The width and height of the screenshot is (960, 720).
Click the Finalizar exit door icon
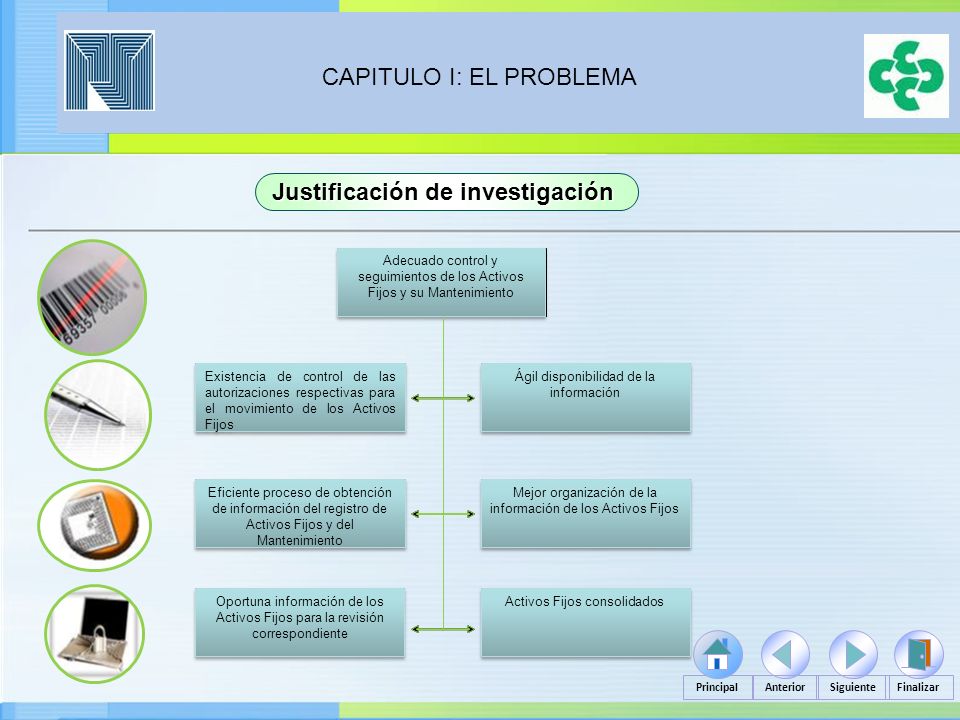point(918,654)
